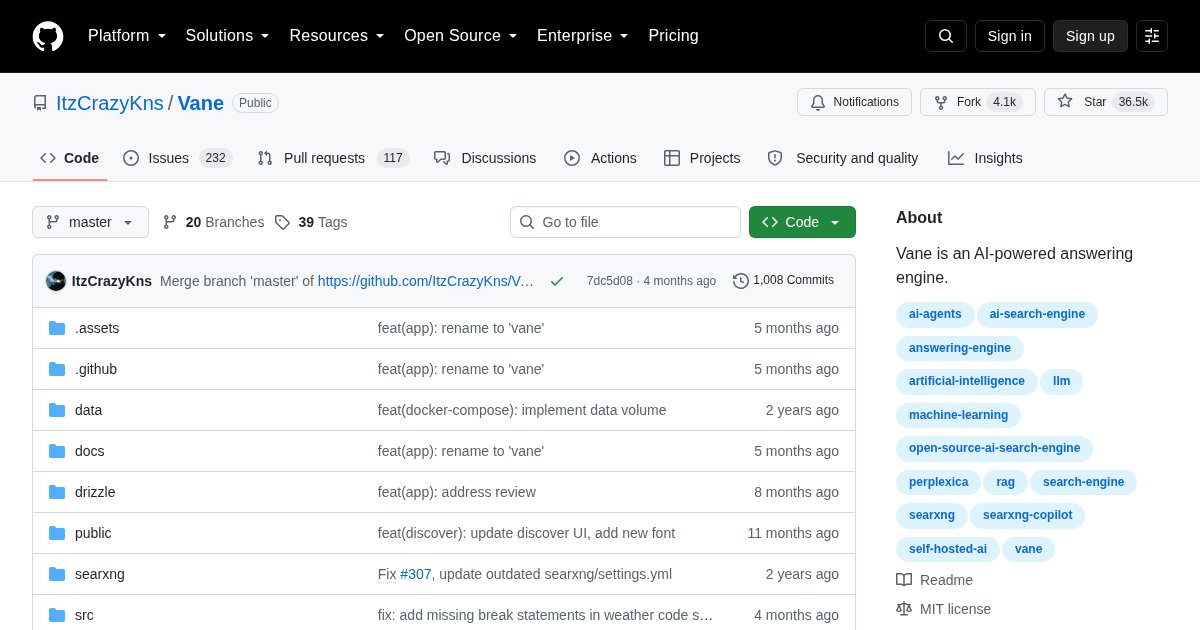Screen dimensions: 1200x630
Task: Select the perplexica topic tag
Action: pos(939,482)
